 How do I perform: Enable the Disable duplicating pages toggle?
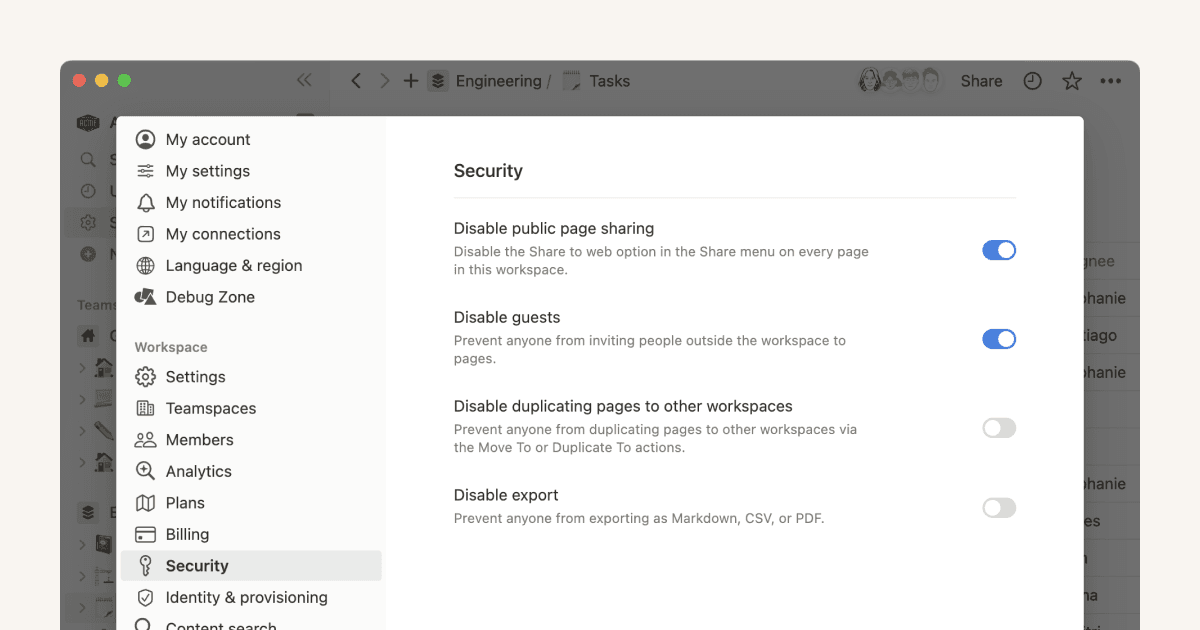pyautogui.click(x=999, y=427)
